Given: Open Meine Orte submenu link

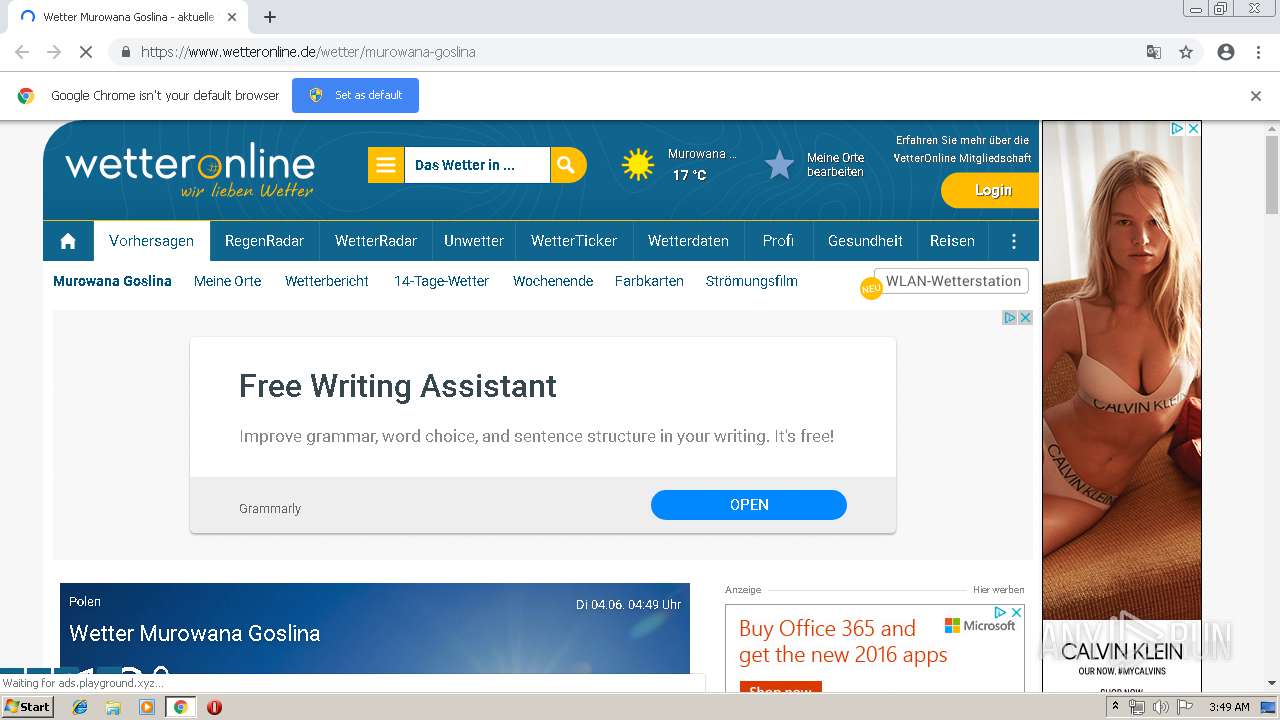Looking at the screenshot, I should point(227,281).
